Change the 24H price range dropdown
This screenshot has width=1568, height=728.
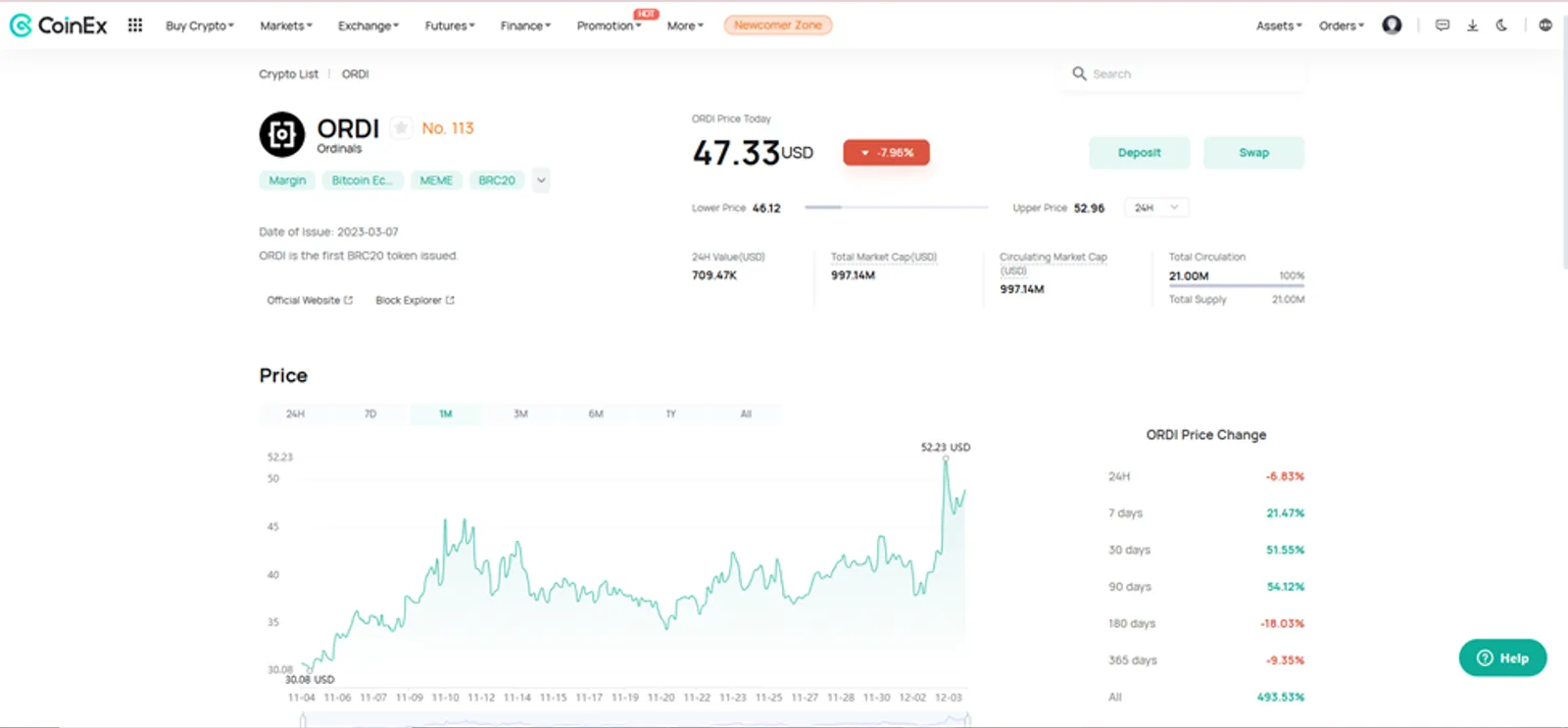(1157, 208)
